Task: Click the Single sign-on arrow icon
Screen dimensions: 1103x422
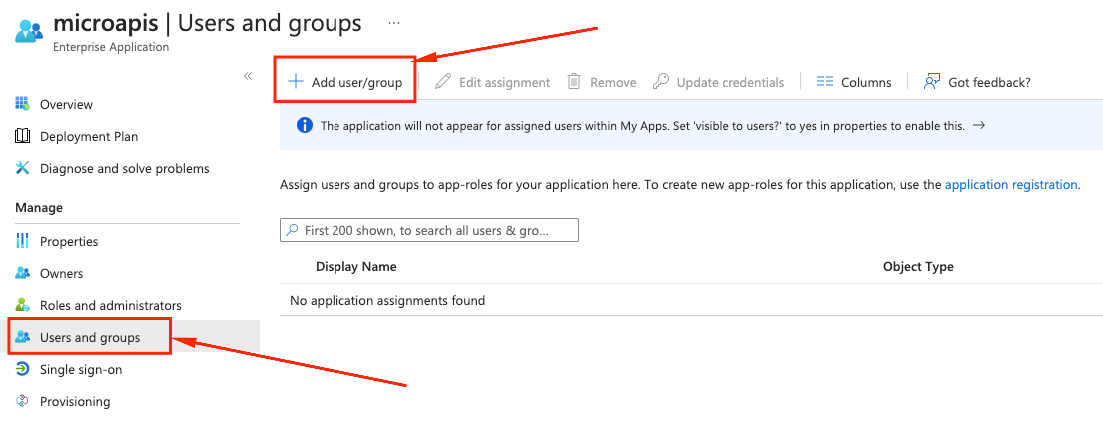Action: click(x=23, y=369)
